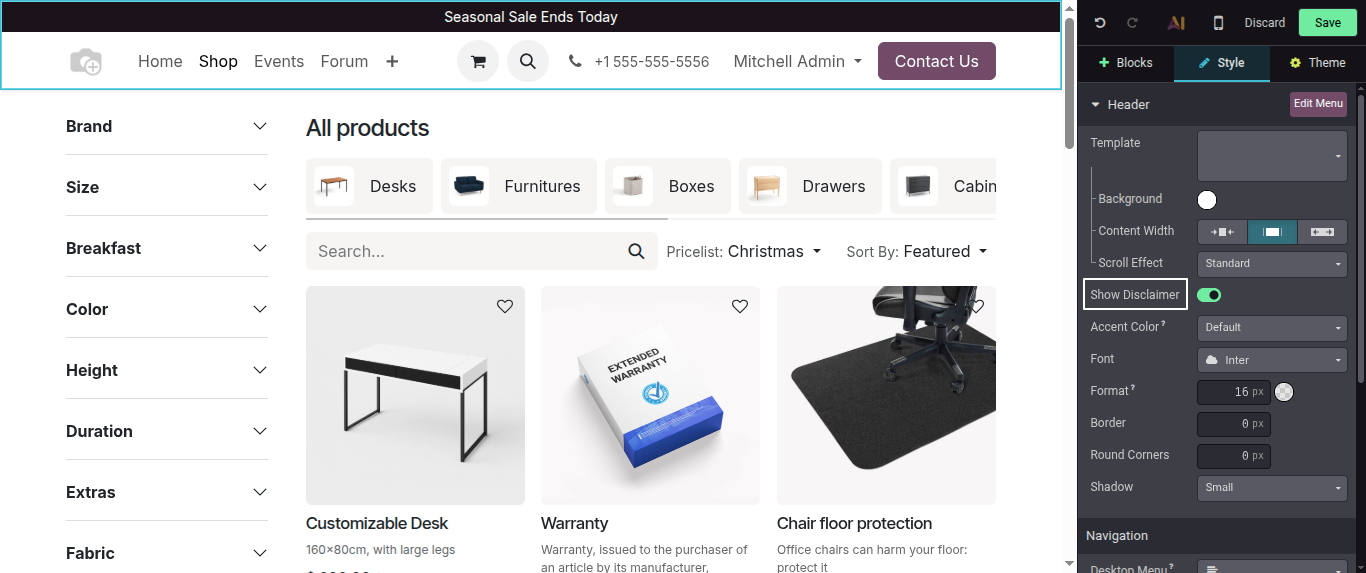Click the Save button
Viewport: 1366px width, 573px height.
click(1328, 23)
